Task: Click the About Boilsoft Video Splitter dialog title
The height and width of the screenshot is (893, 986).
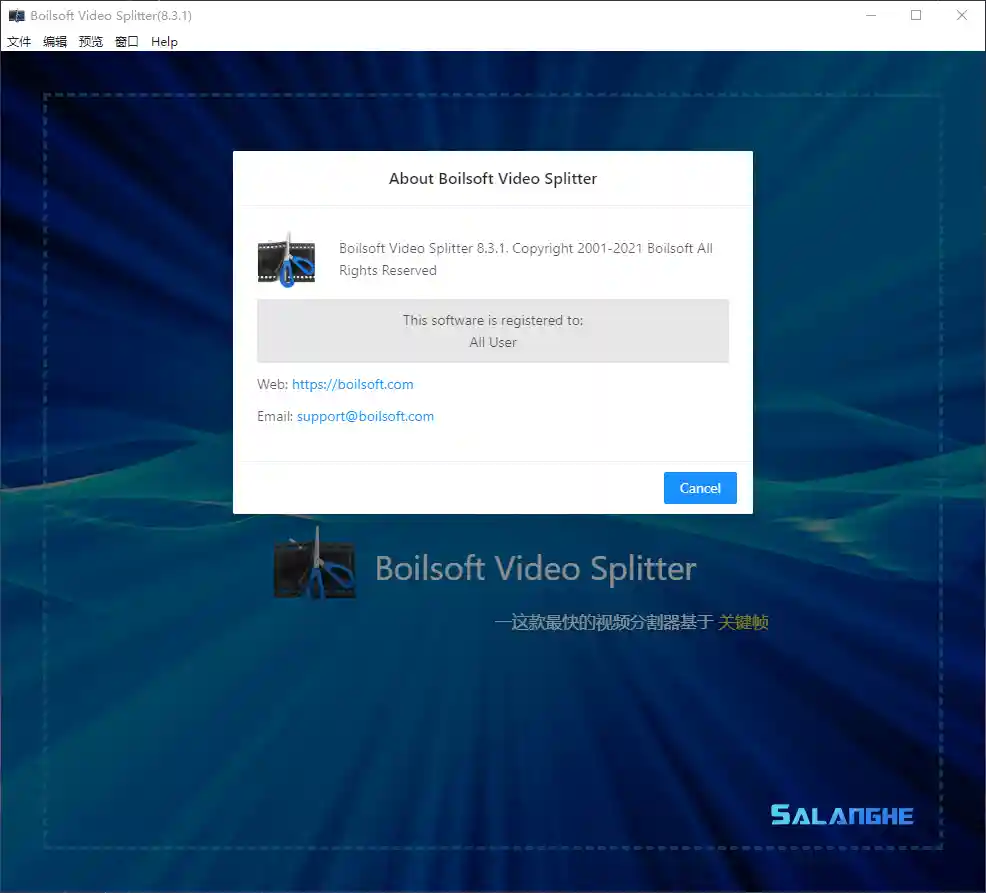Action: tap(493, 178)
